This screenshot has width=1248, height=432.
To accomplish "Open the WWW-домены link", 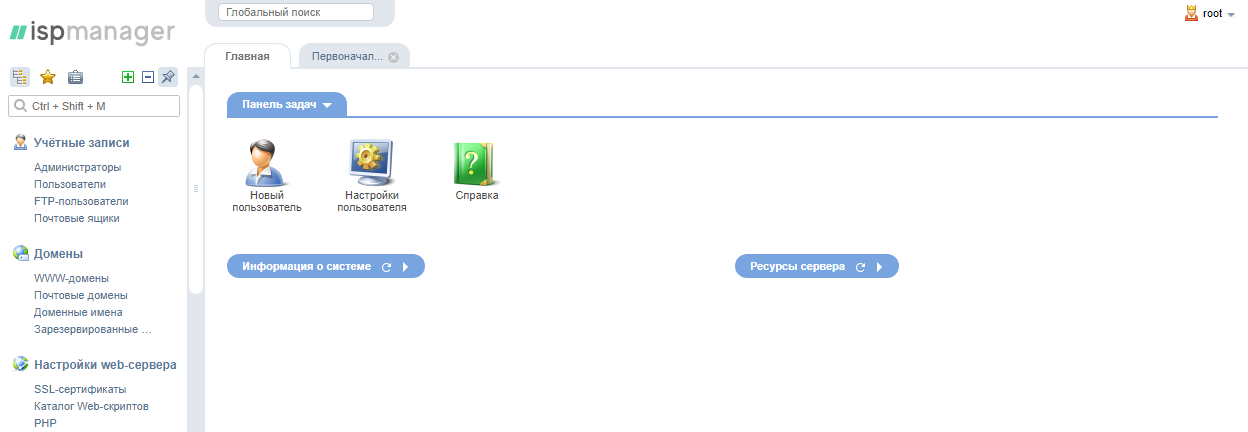I will tap(71, 278).
